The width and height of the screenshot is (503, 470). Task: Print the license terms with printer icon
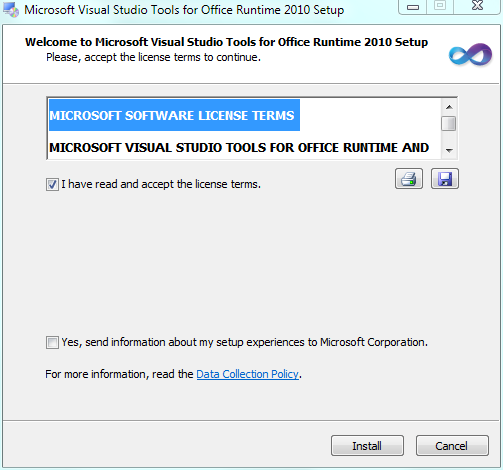[x=409, y=179]
